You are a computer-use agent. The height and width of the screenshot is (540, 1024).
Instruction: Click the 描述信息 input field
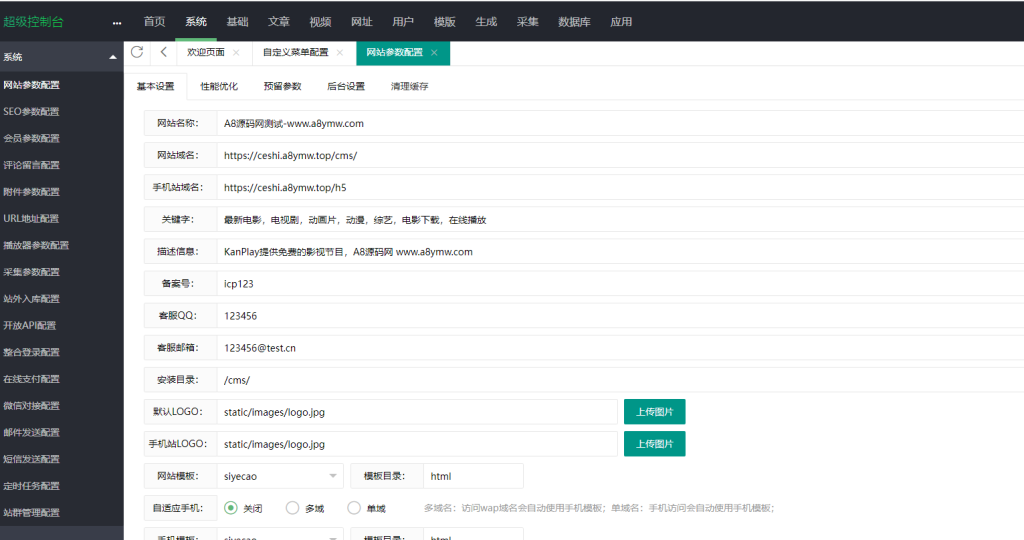pyautogui.click(x=620, y=251)
